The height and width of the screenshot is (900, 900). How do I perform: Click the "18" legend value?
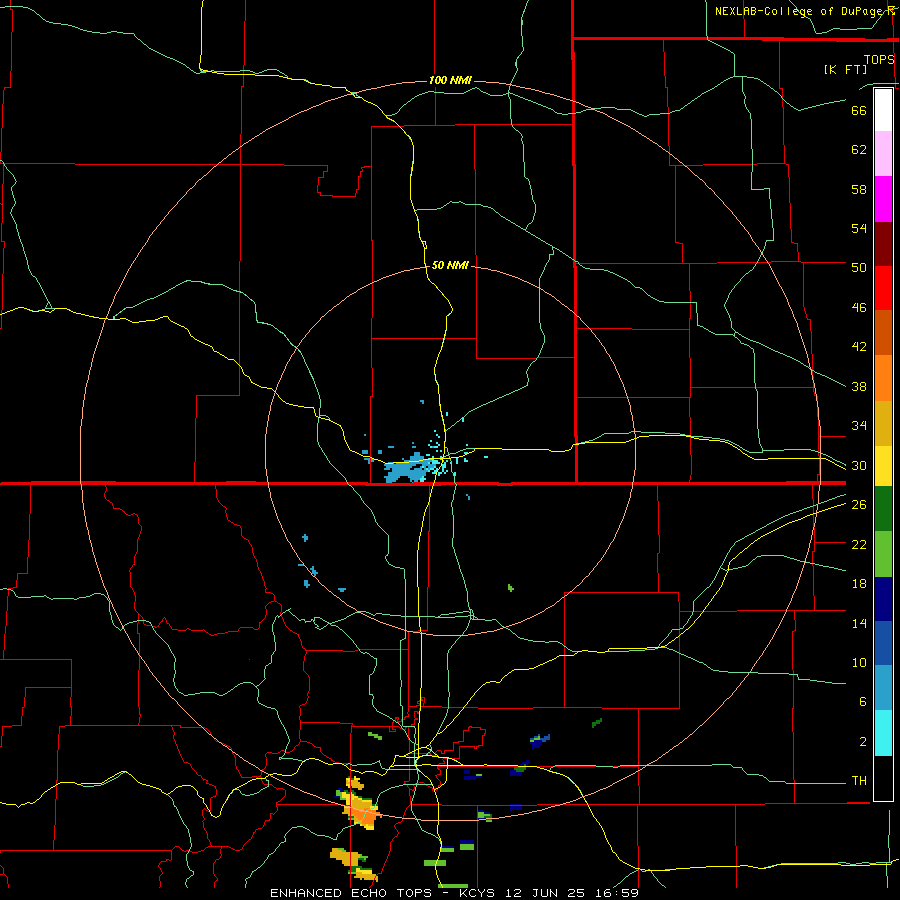859,584
